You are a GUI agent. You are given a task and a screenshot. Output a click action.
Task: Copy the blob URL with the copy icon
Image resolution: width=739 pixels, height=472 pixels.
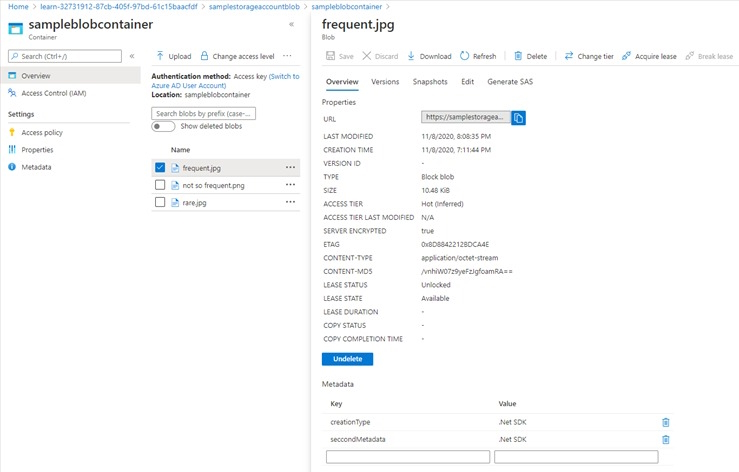(518, 117)
